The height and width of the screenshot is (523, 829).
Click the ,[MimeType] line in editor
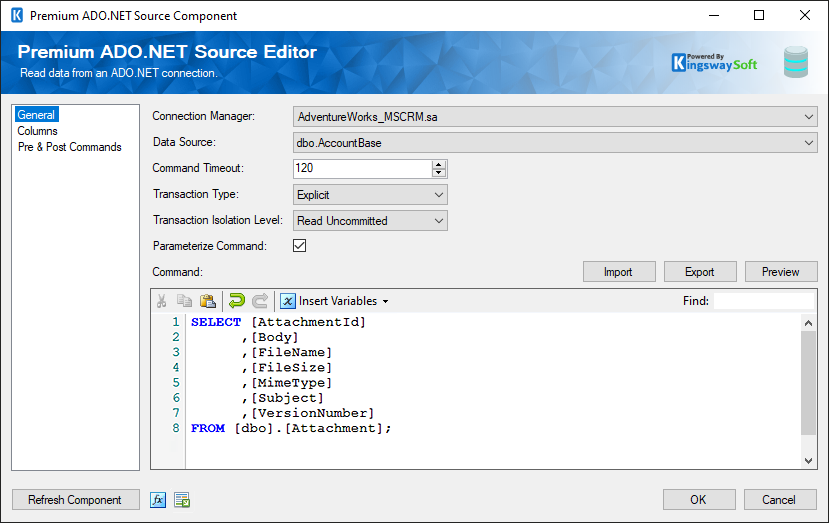286,382
